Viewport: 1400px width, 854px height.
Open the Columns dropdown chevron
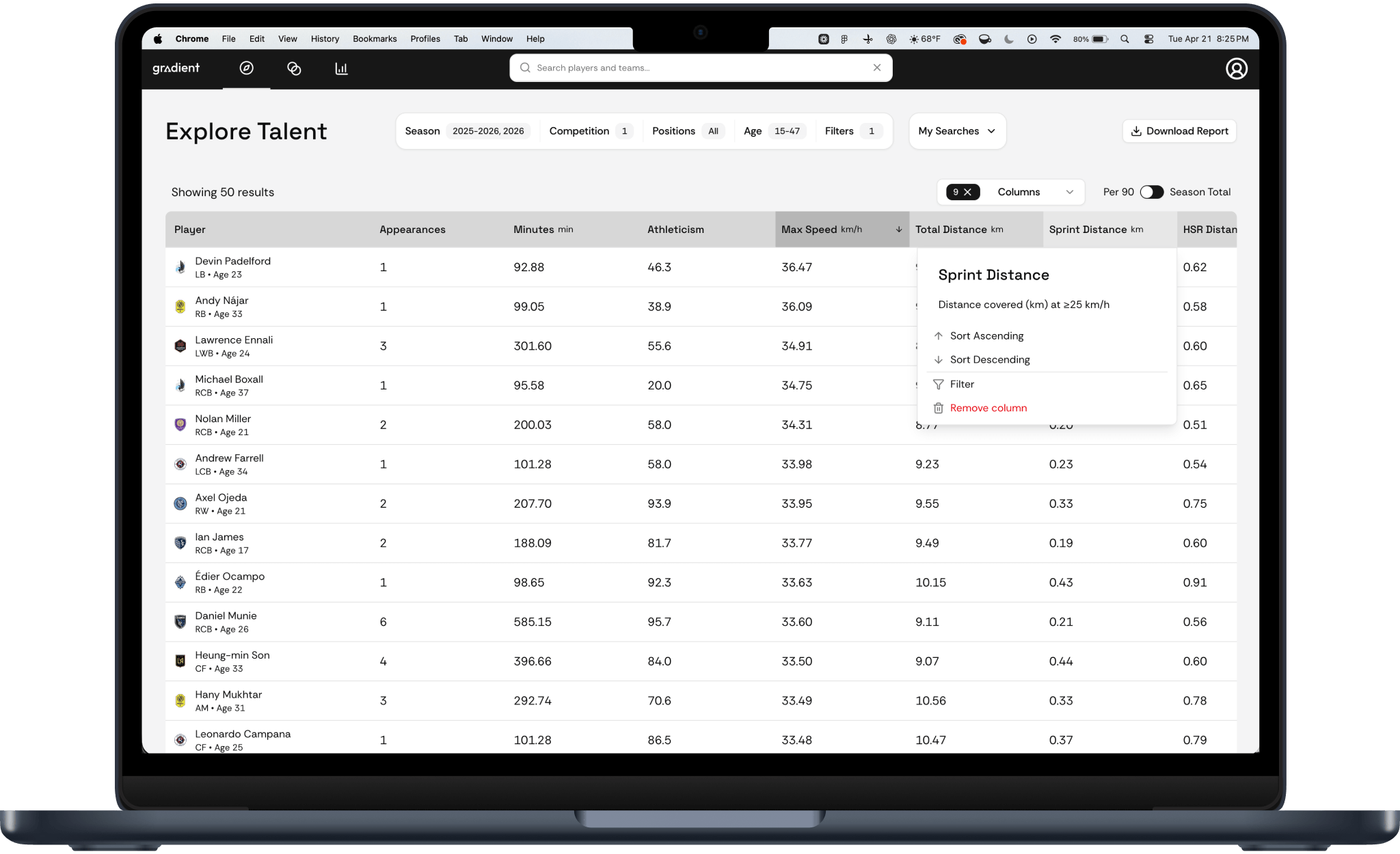coord(1069,192)
